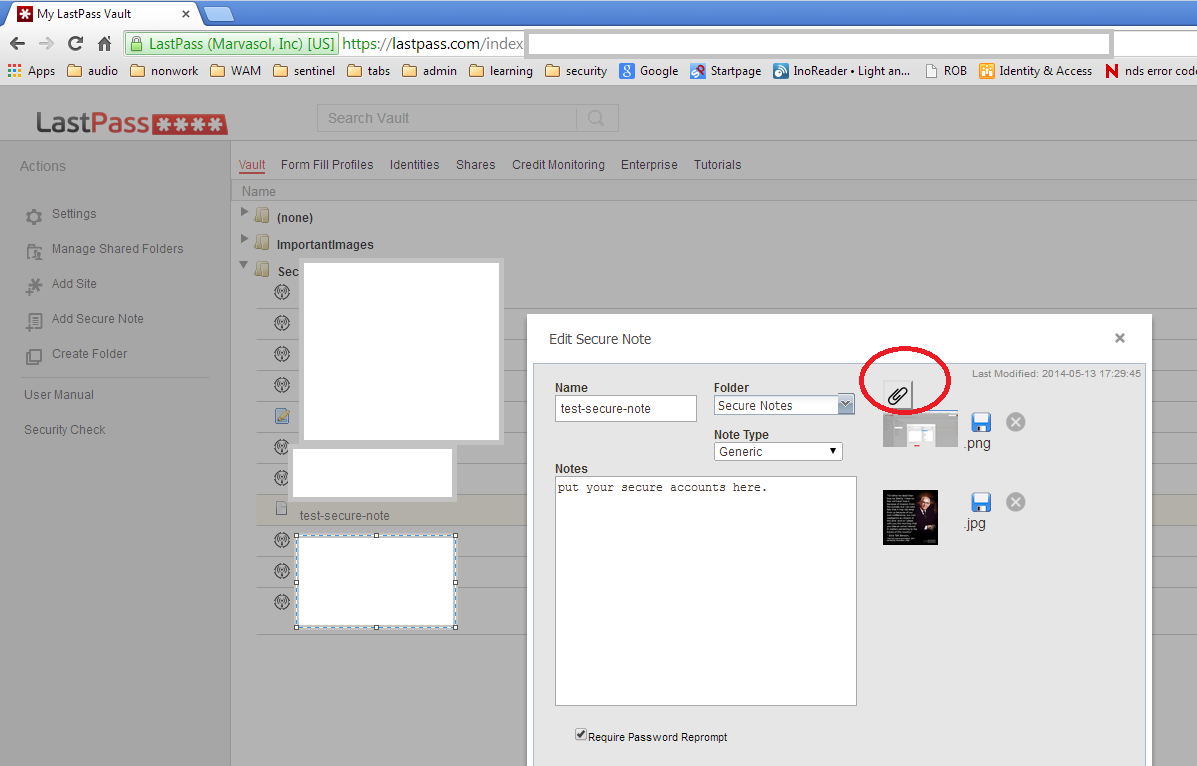Open the .png attachment thumbnail
The width and height of the screenshot is (1197, 766).
pyautogui.click(x=920, y=430)
